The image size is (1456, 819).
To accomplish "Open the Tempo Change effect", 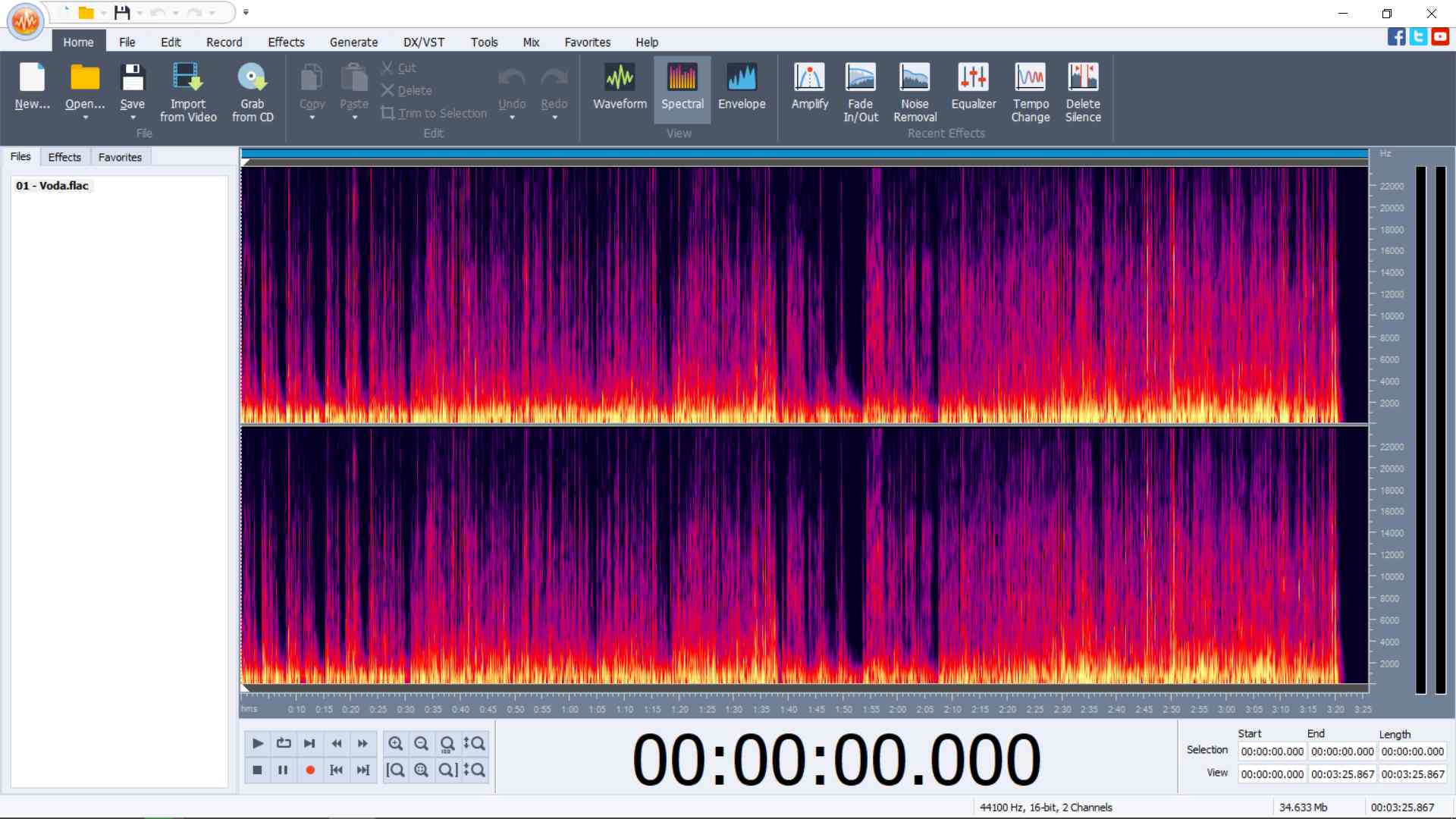I will tap(1030, 78).
